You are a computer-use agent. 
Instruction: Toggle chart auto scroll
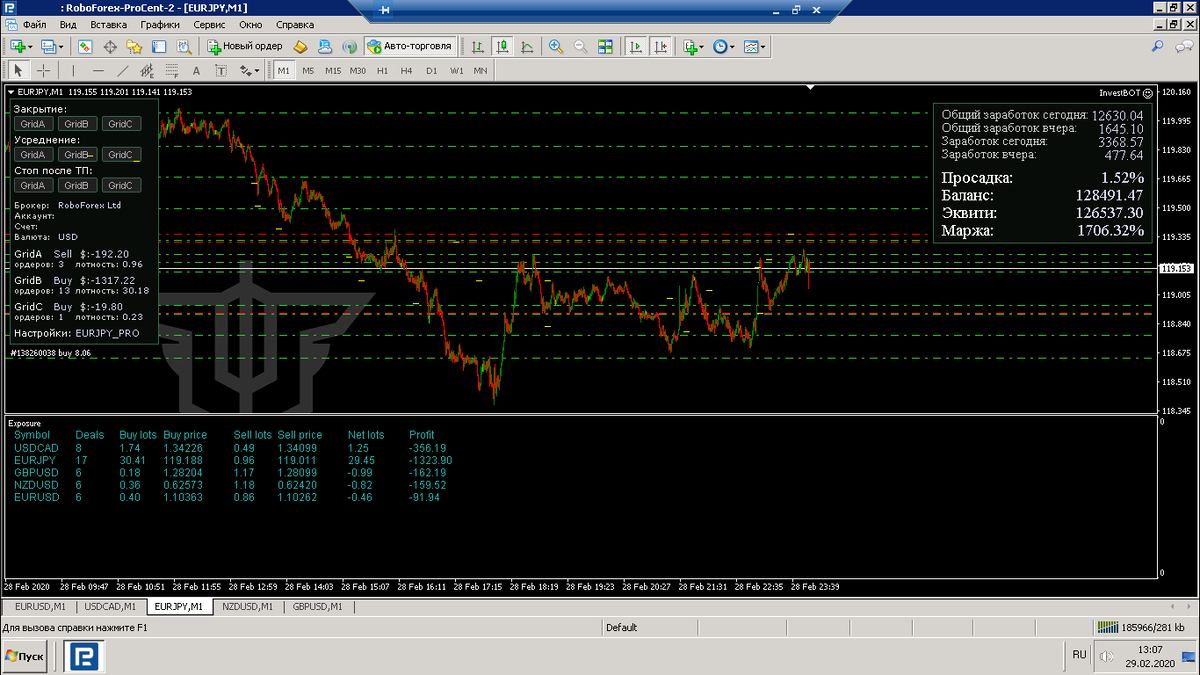pos(635,46)
